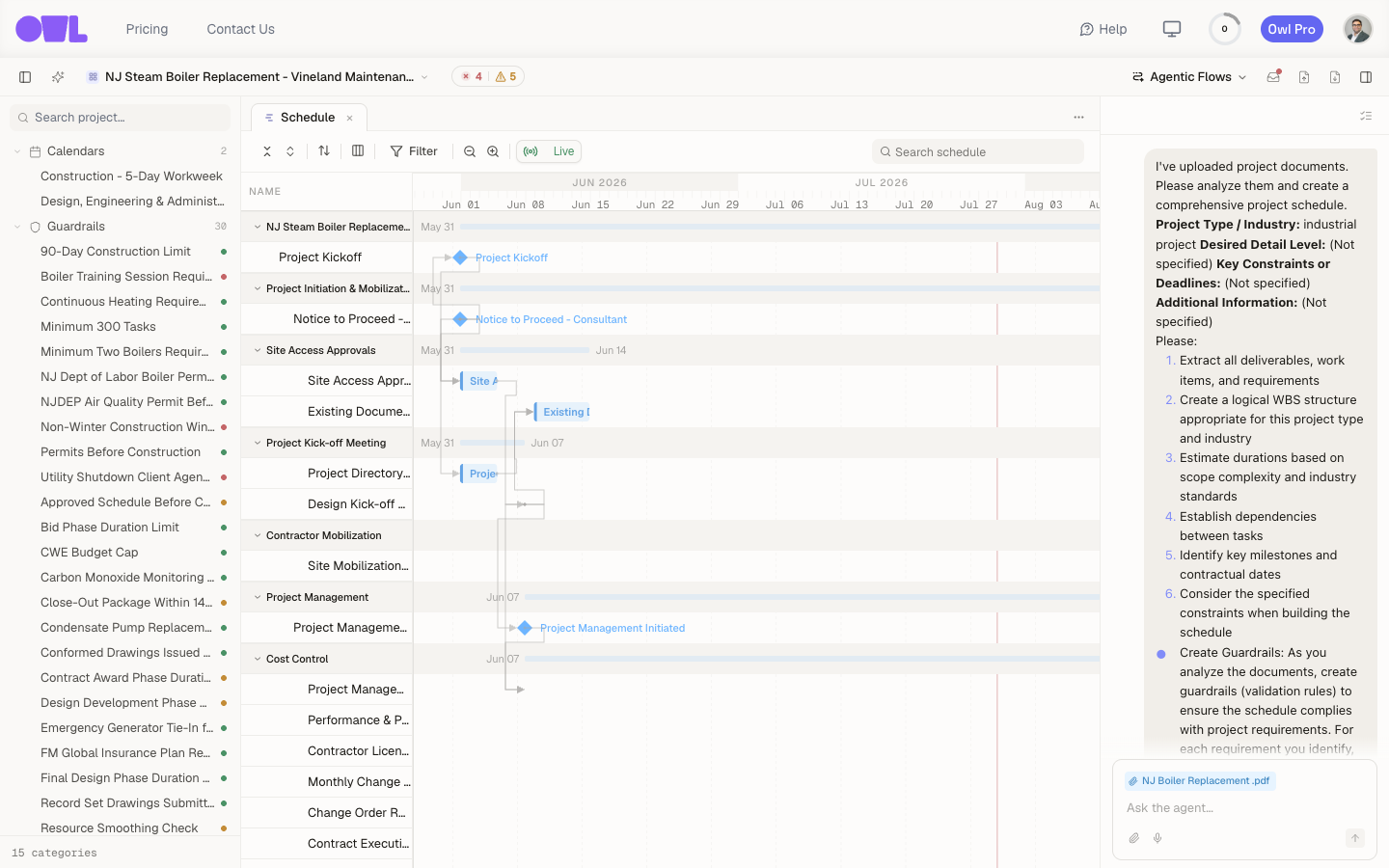
Task: Open the Contact Us page
Action: (x=241, y=29)
